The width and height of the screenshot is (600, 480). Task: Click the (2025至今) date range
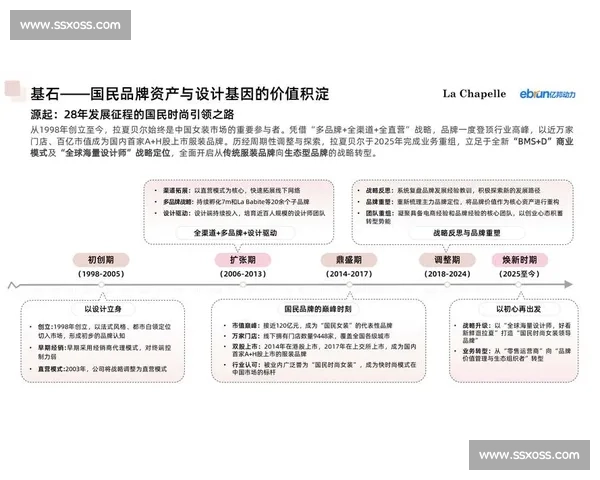point(519,274)
